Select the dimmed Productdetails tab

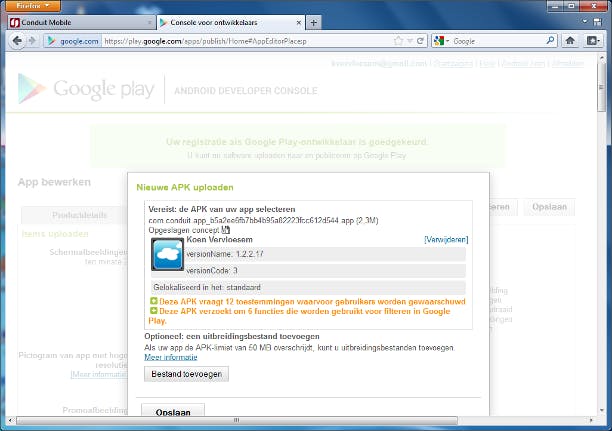(79, 215)
